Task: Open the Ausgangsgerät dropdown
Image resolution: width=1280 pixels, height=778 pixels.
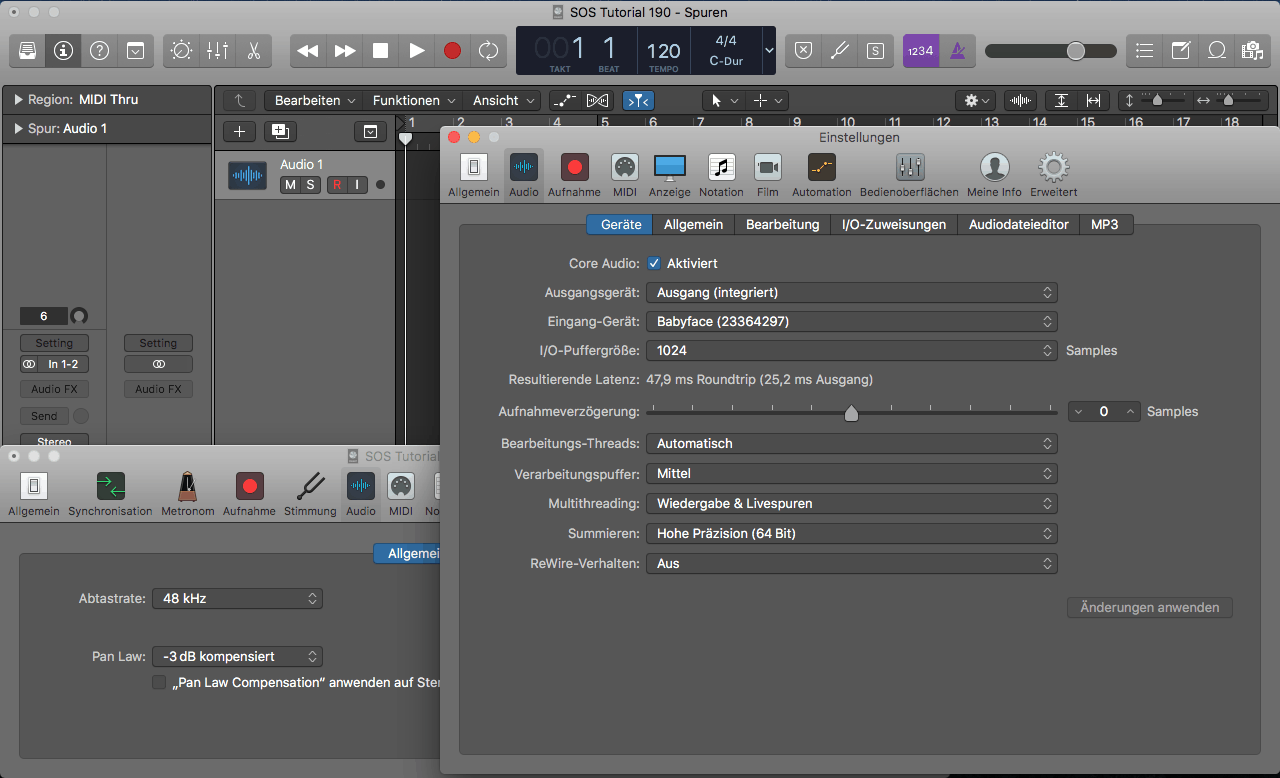Action: click(x=851, y=293)
